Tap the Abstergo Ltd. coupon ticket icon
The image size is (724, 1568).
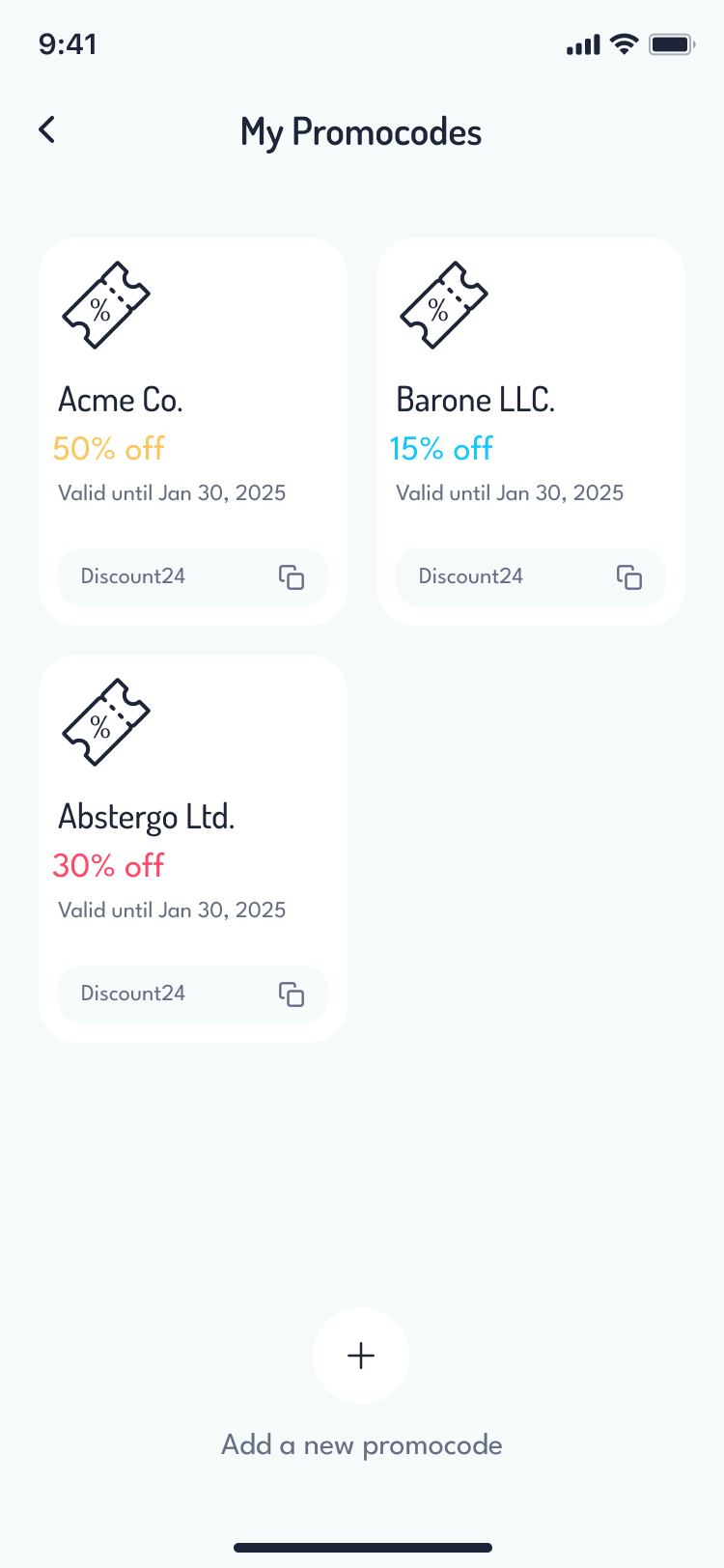pos(106,722)
